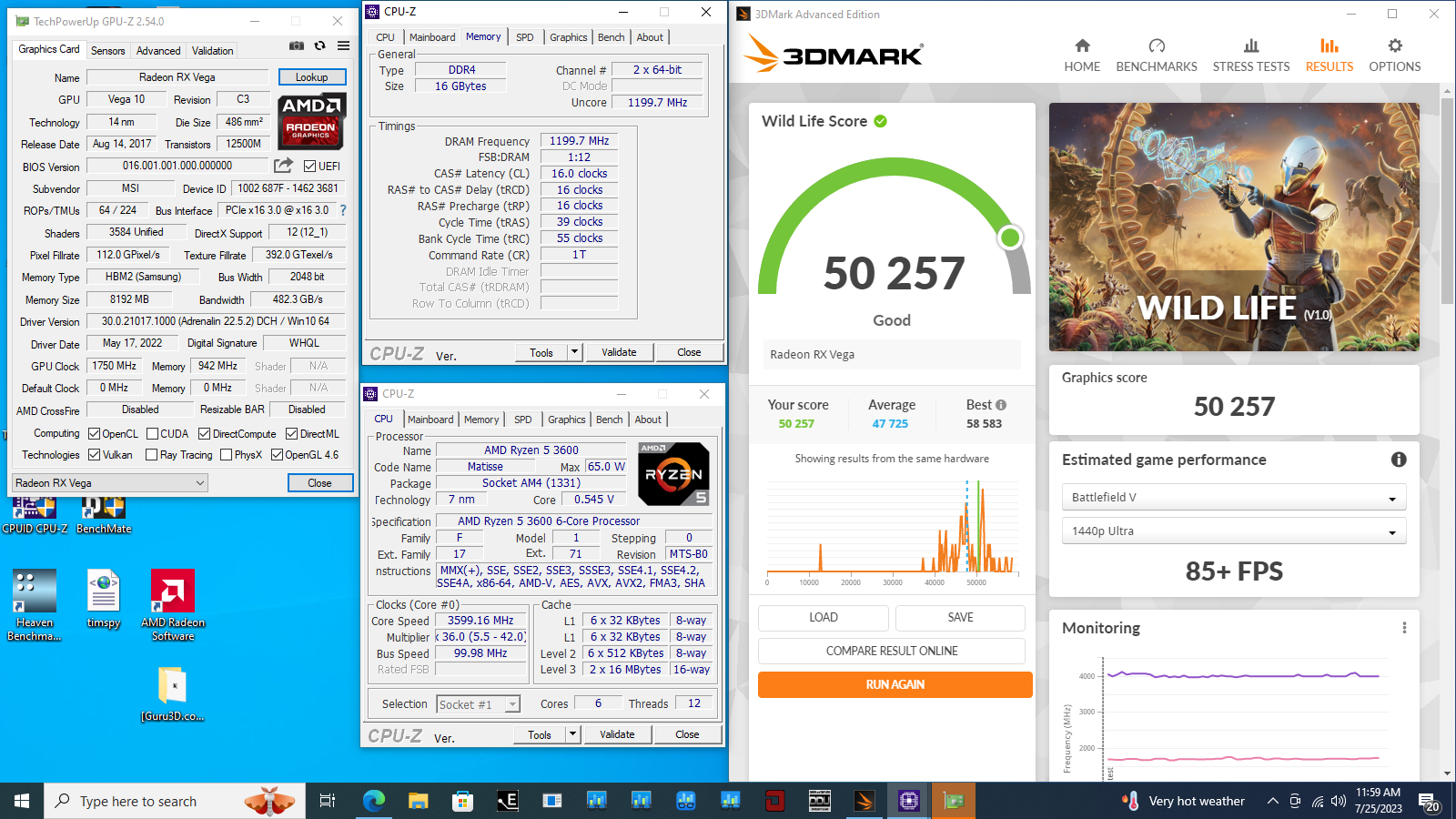Toggle UEFI checkbox in GPU-Z

tap(310, 167)
